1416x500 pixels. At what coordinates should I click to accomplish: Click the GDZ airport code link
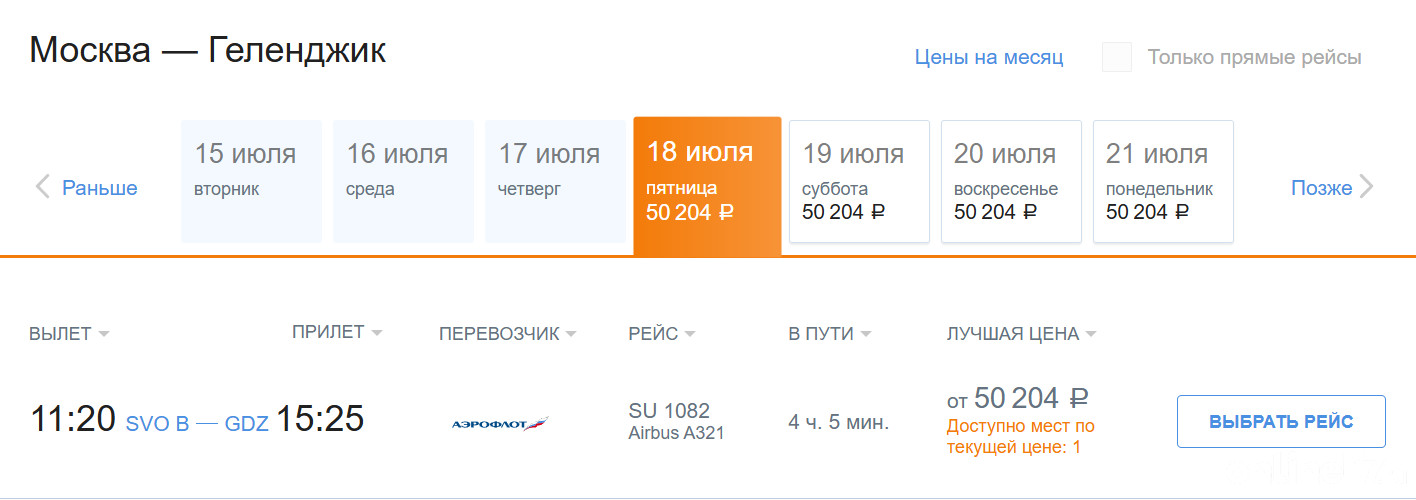(247, 424)
